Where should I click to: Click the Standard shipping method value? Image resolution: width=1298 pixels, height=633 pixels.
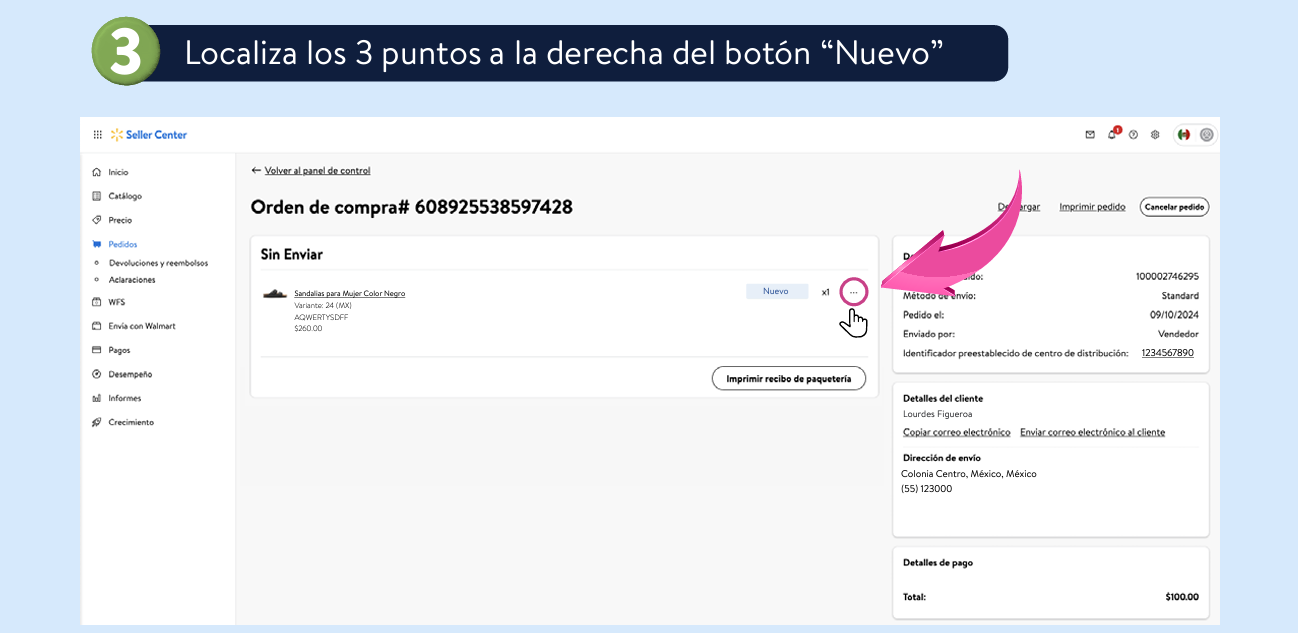click(x=1180, y=296)
